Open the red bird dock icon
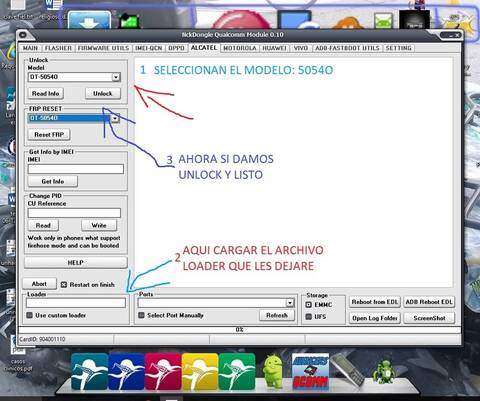The width and height of the screenshot is (480, 401). click(163, 372)
